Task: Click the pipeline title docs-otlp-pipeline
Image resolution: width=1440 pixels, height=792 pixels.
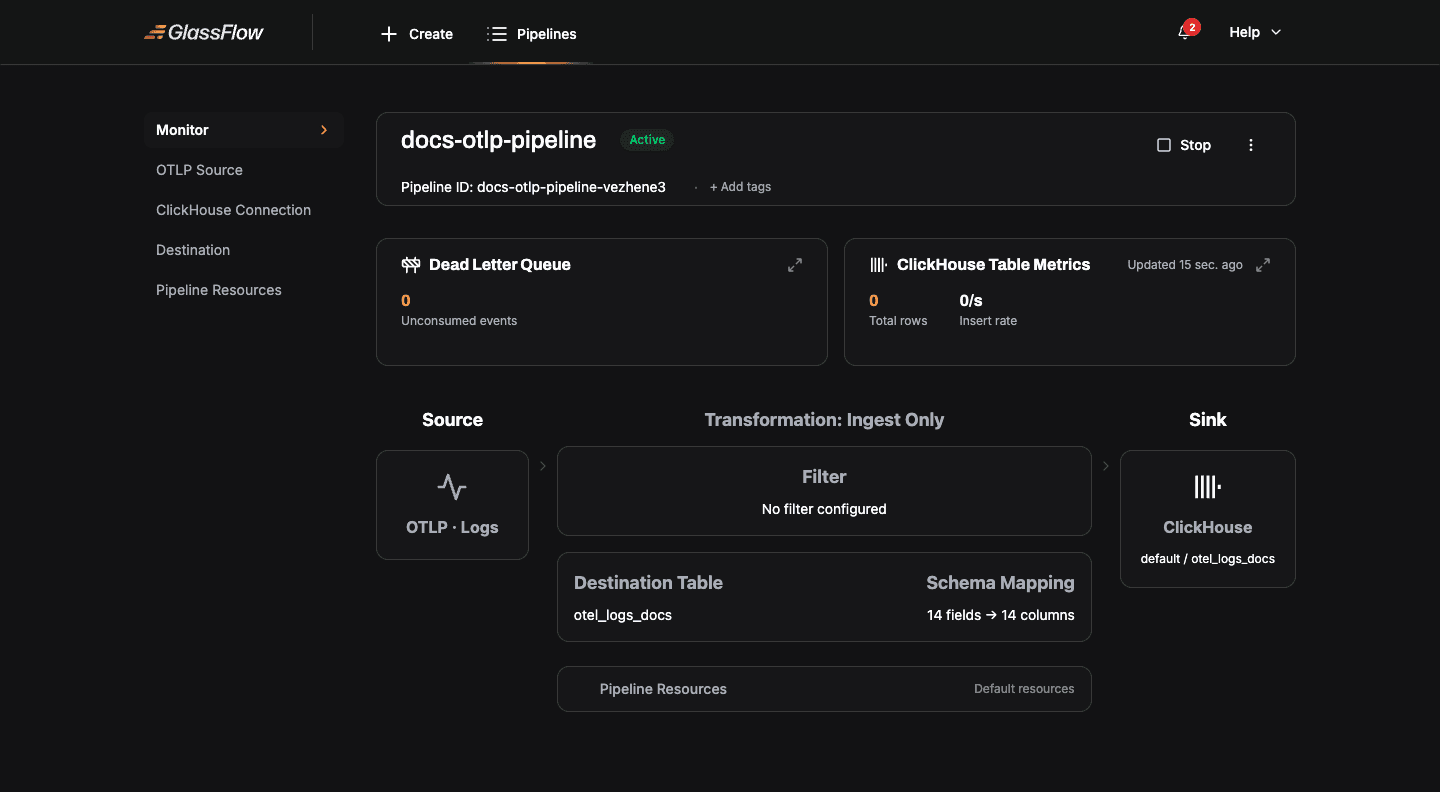Action: coord(498,140)
